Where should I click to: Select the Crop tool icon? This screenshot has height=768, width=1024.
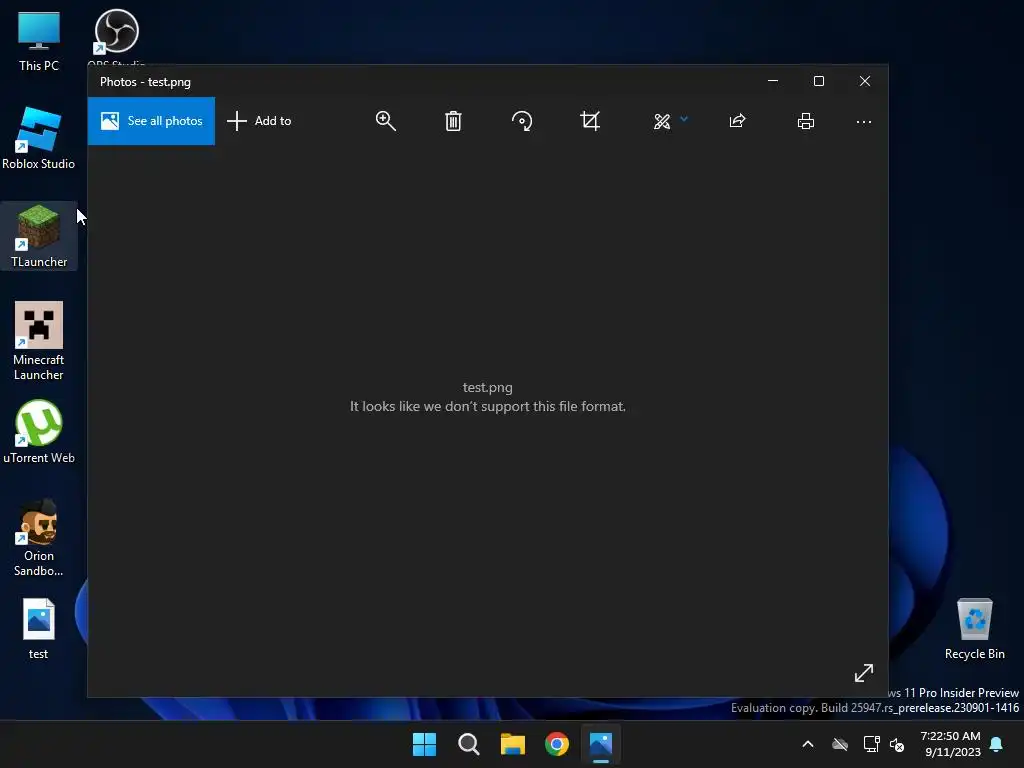click(590, 121)
